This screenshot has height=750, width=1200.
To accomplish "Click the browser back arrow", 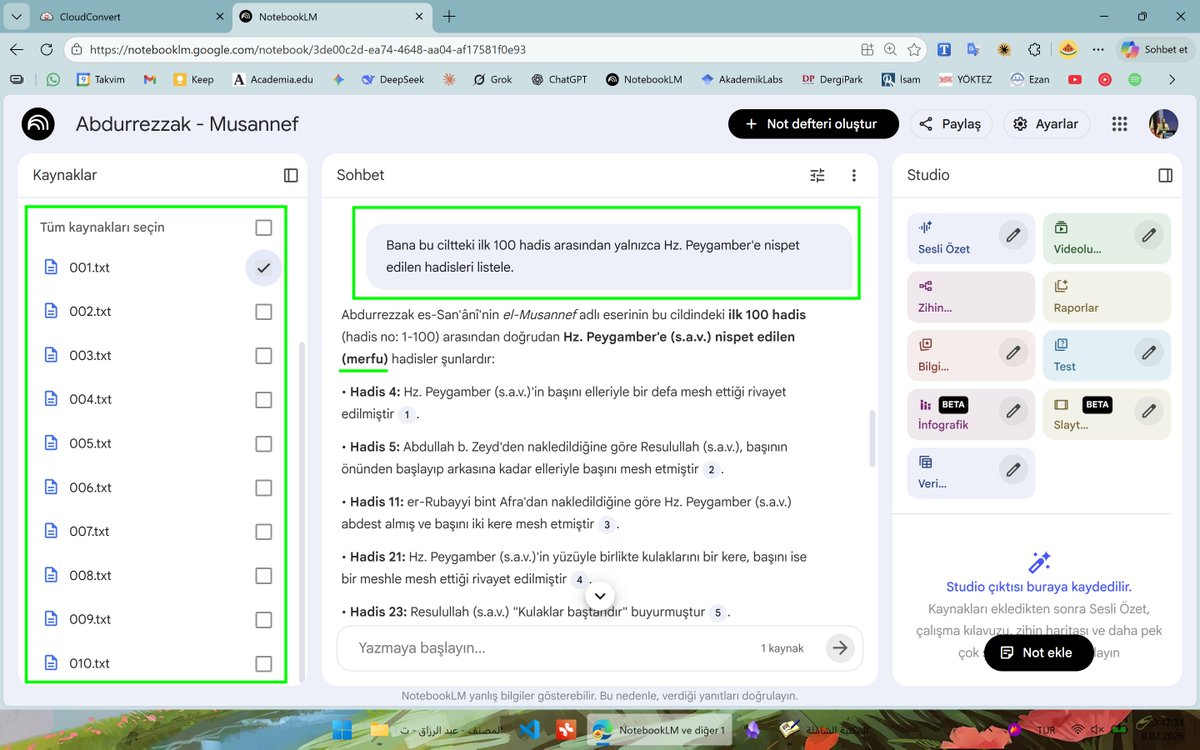I will click(17, 49).
